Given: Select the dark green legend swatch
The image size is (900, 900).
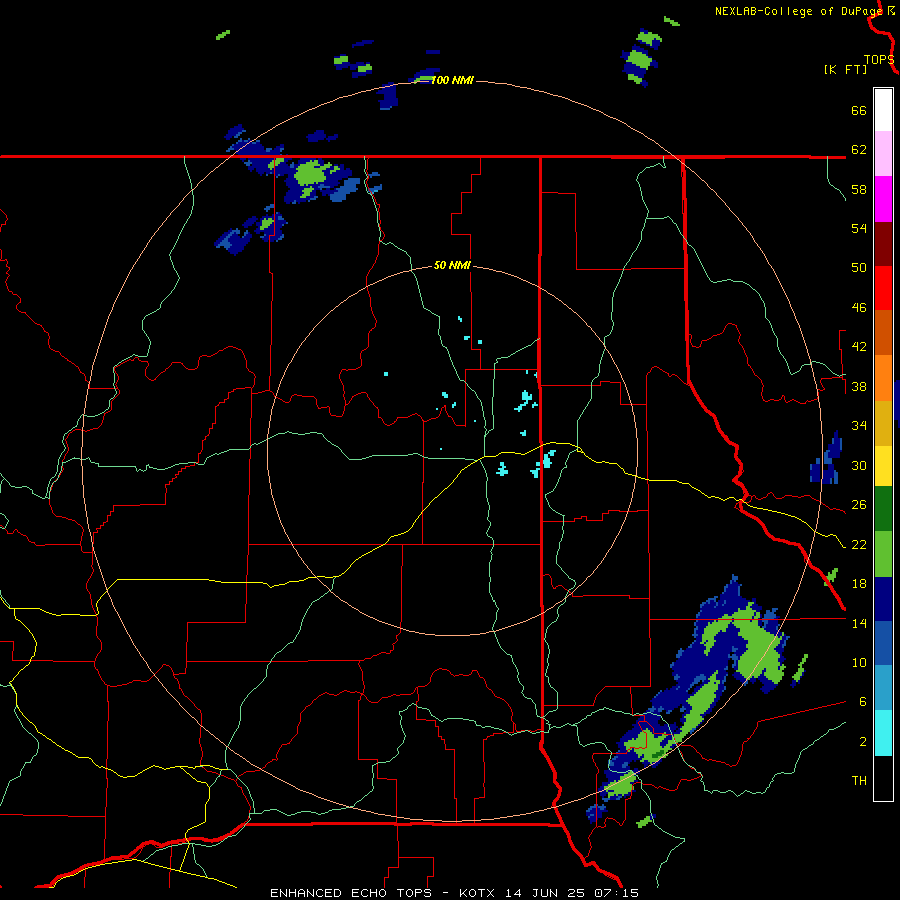Looking at the screenshot, I should pyautogui.click(x=883, y=509).
